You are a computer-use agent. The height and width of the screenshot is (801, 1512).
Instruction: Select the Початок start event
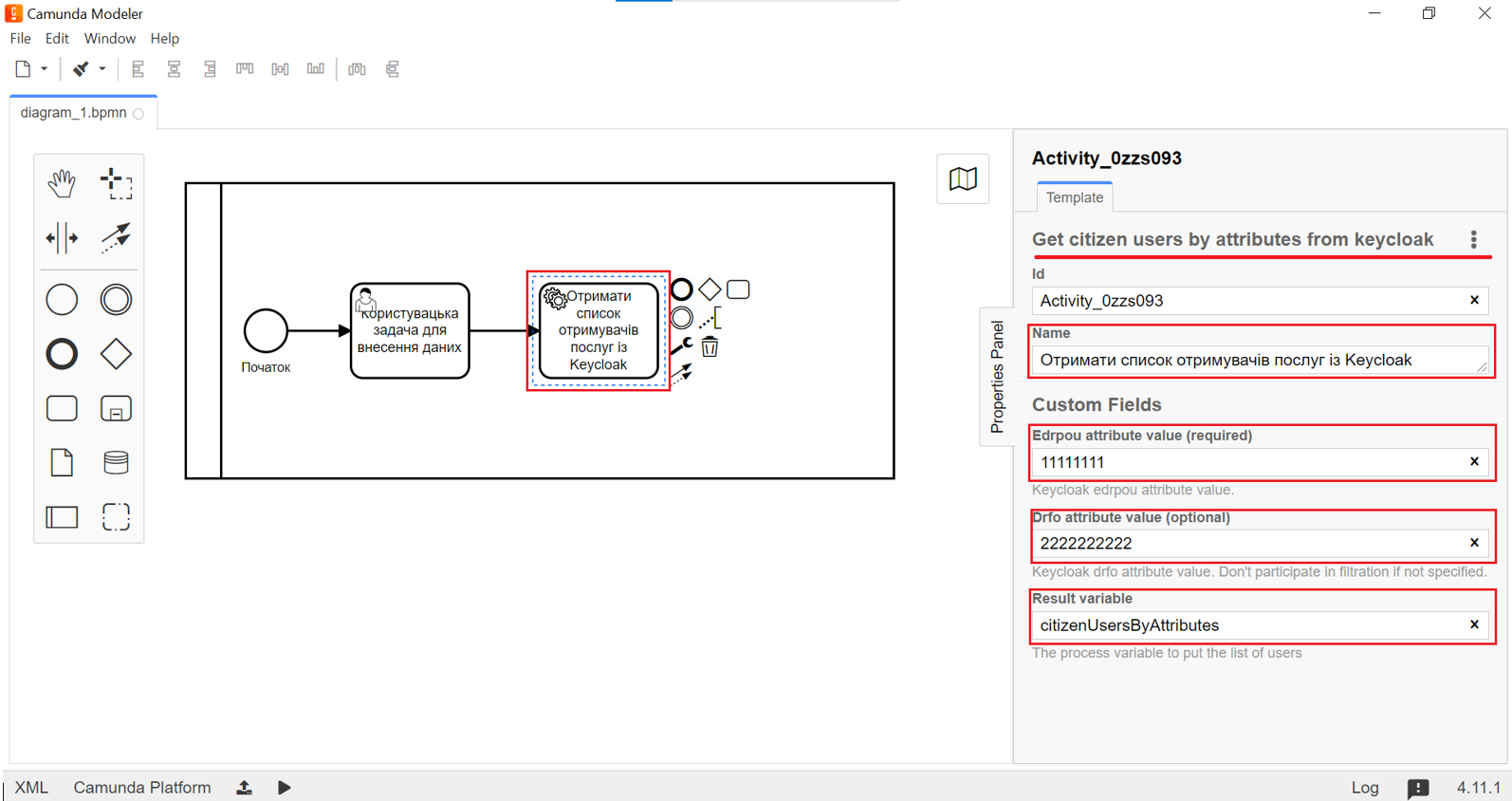(266, 331)
